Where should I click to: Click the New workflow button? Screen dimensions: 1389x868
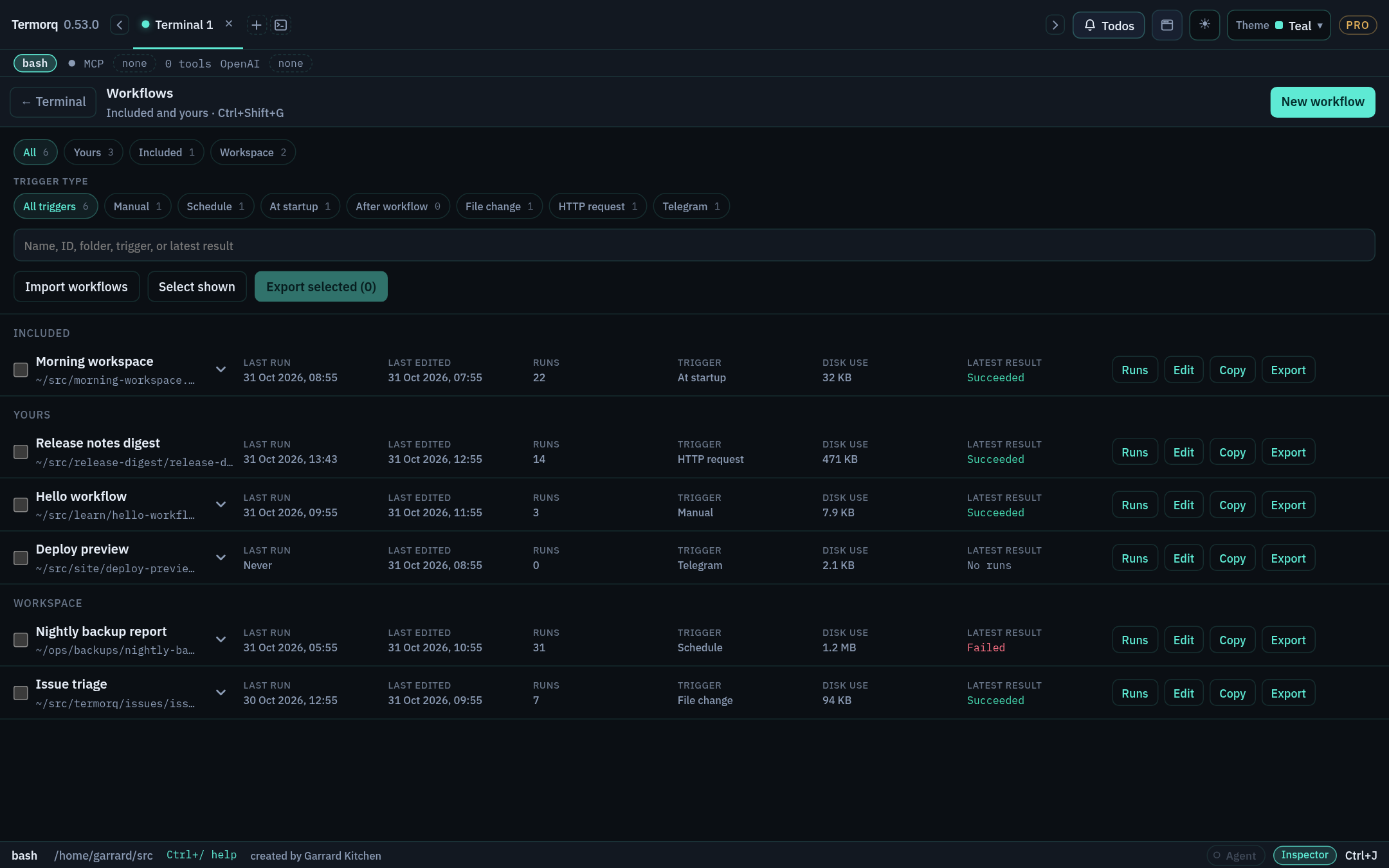(x=1322, y=102)
